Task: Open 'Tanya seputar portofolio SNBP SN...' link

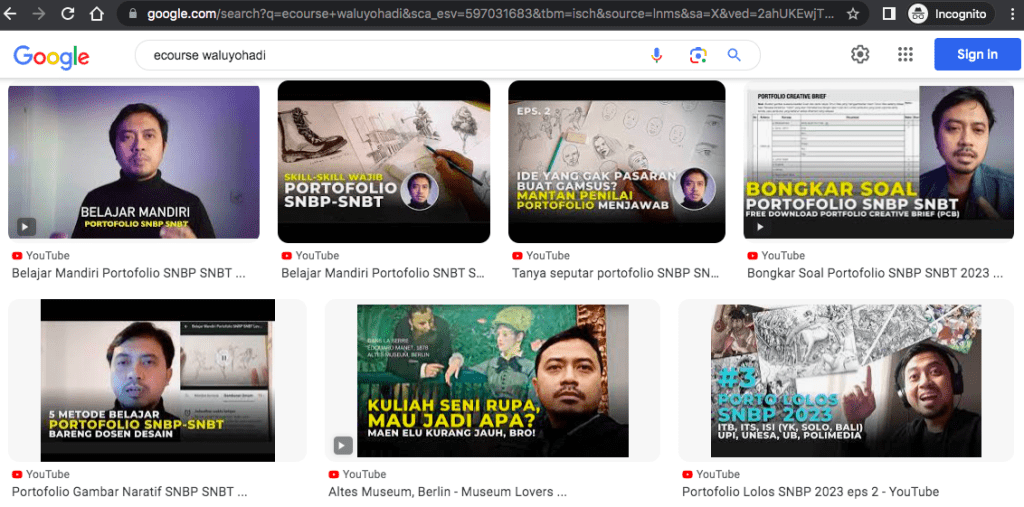Action: click(615, 274)
